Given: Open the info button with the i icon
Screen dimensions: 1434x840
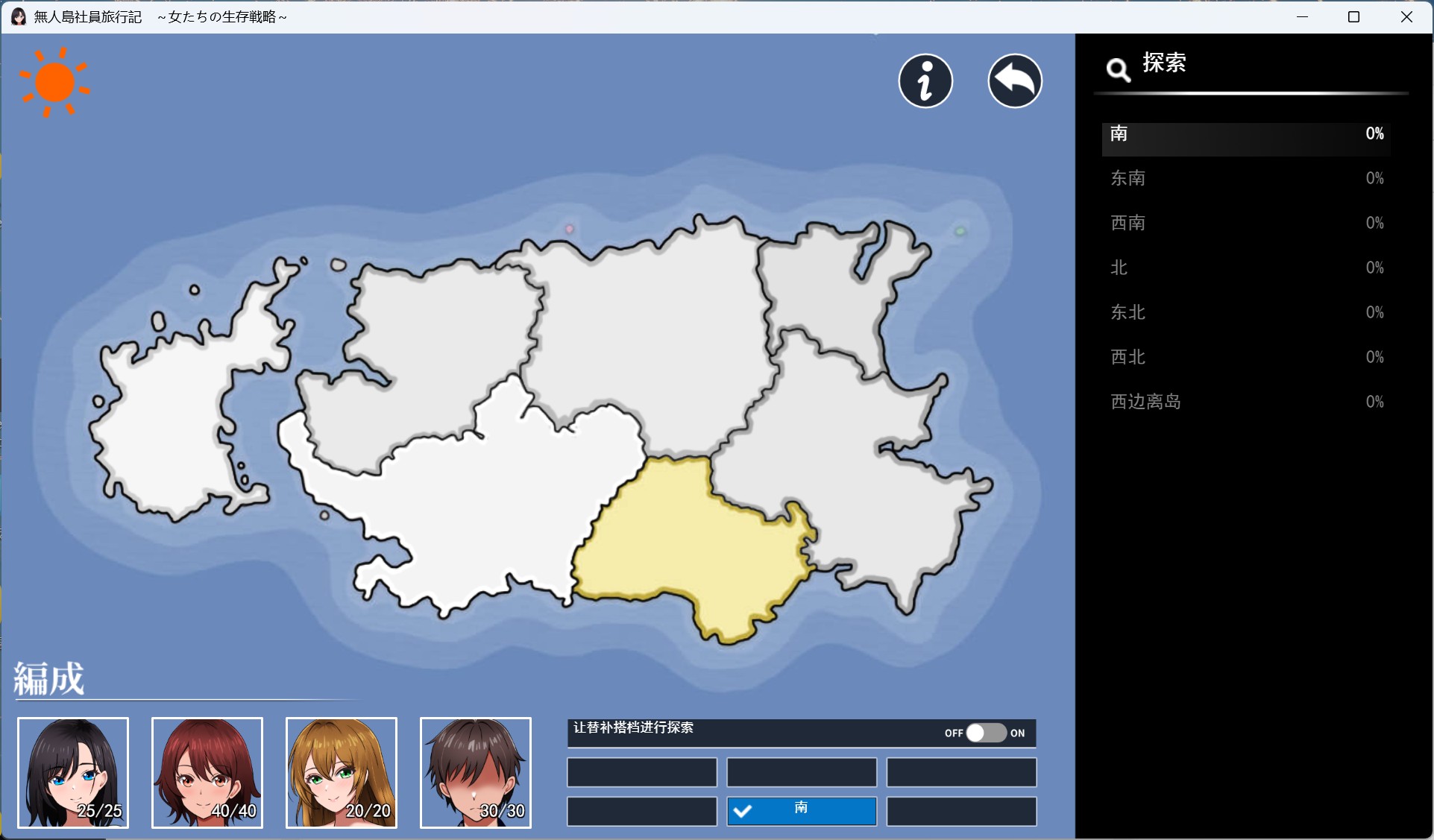Looking at the screenshot, I should click(925, 80).
